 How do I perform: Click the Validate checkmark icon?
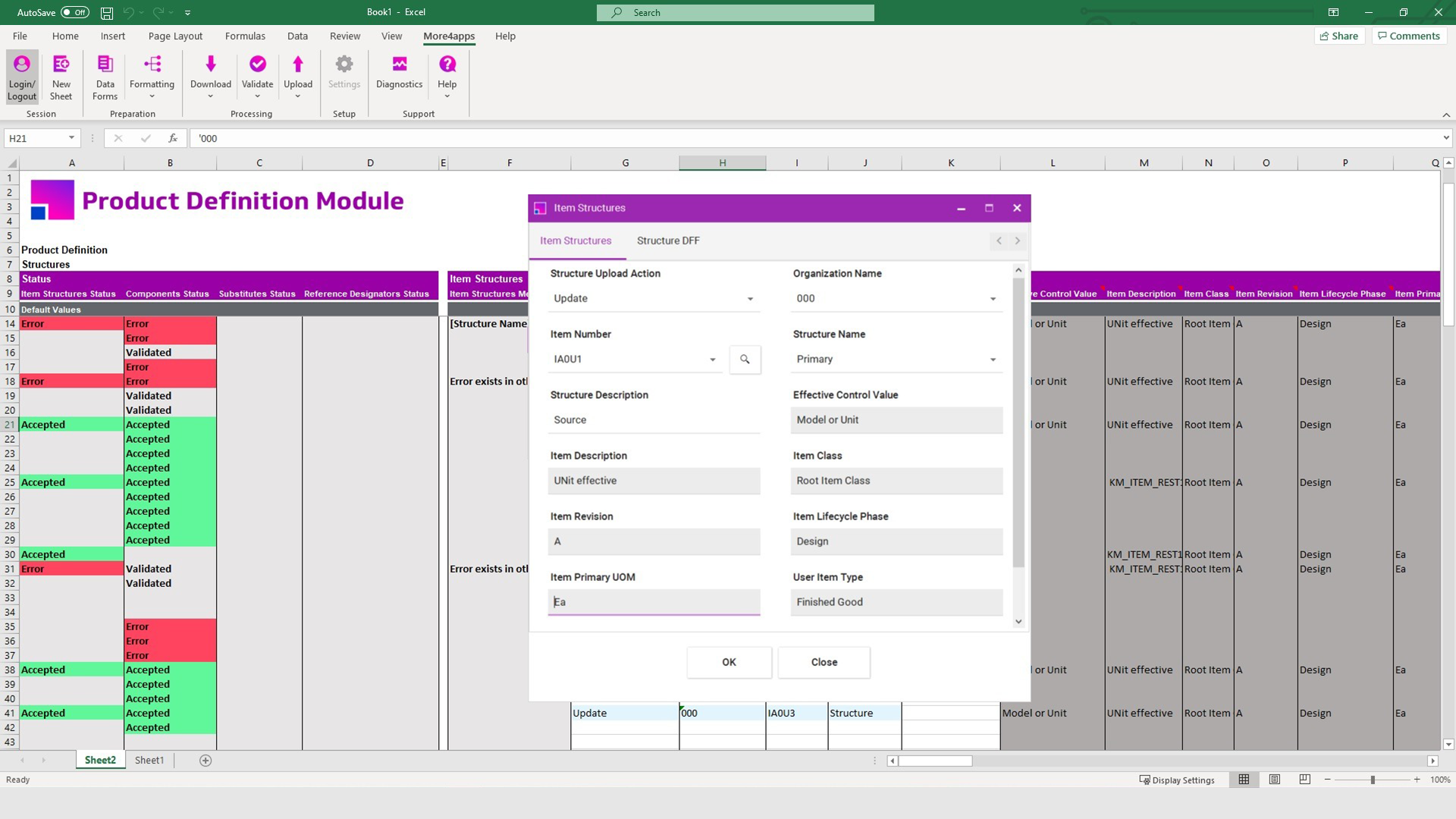pos(257,65)
